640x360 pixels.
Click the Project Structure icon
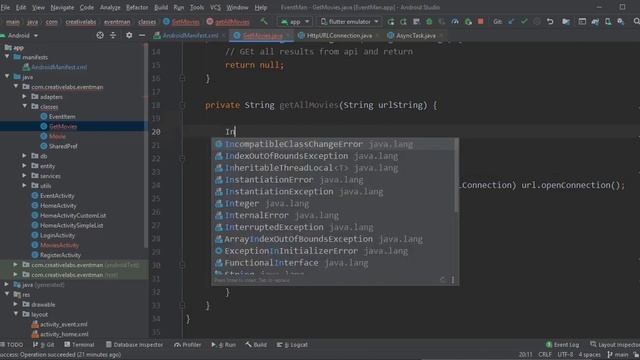pos(566,22)
